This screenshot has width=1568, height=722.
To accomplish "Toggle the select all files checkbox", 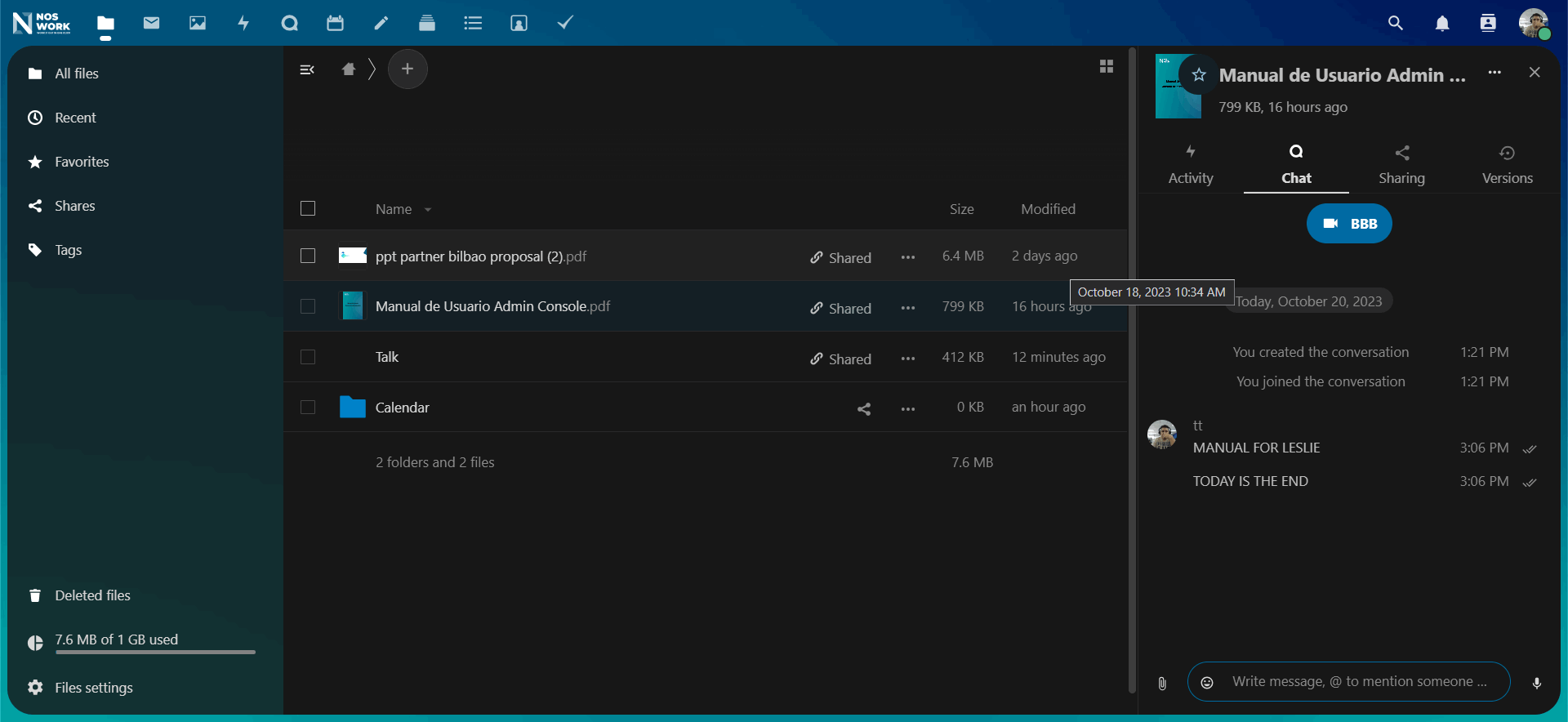I will [308, 208].
